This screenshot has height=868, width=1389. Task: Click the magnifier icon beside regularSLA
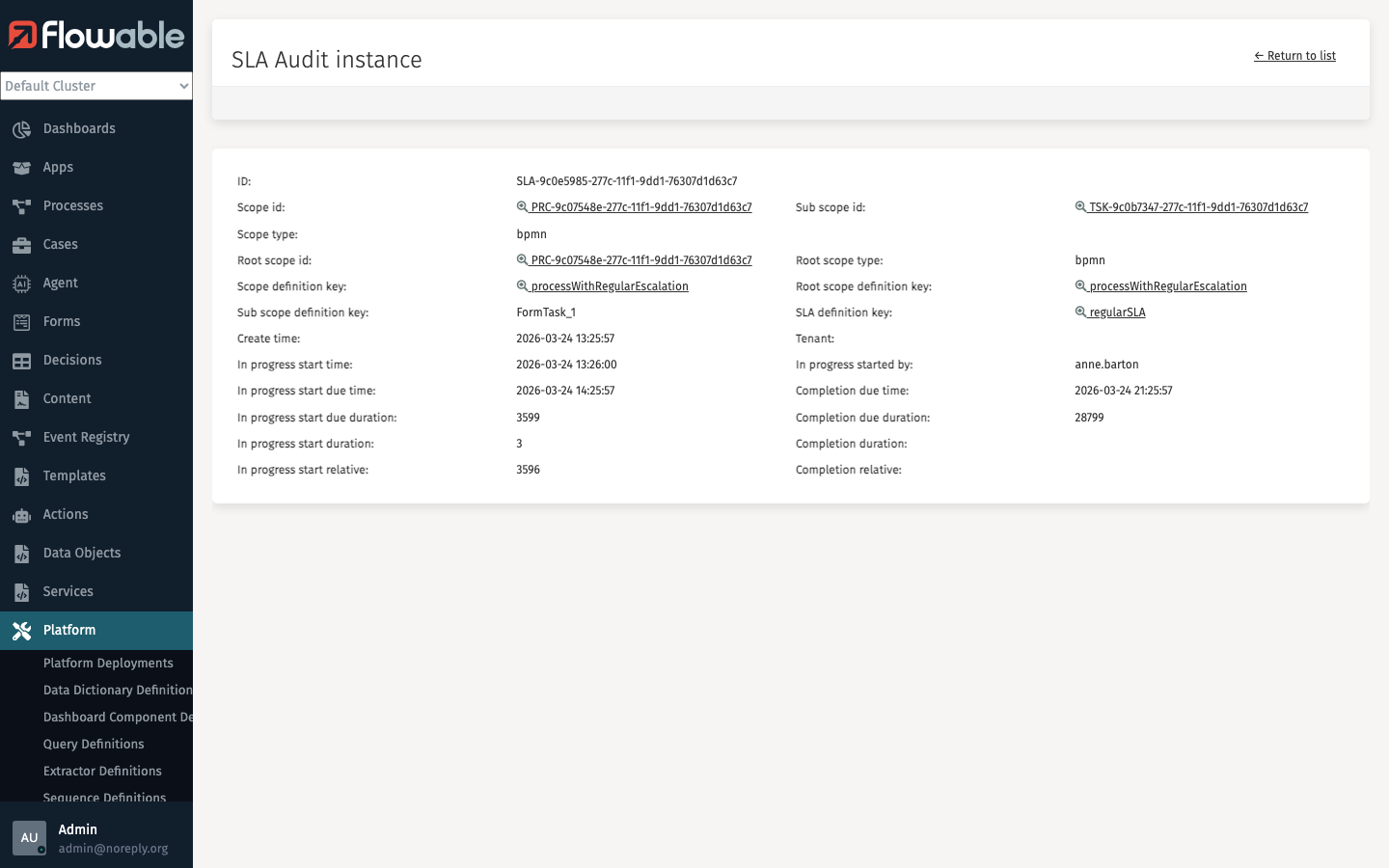coord(1080,312)
